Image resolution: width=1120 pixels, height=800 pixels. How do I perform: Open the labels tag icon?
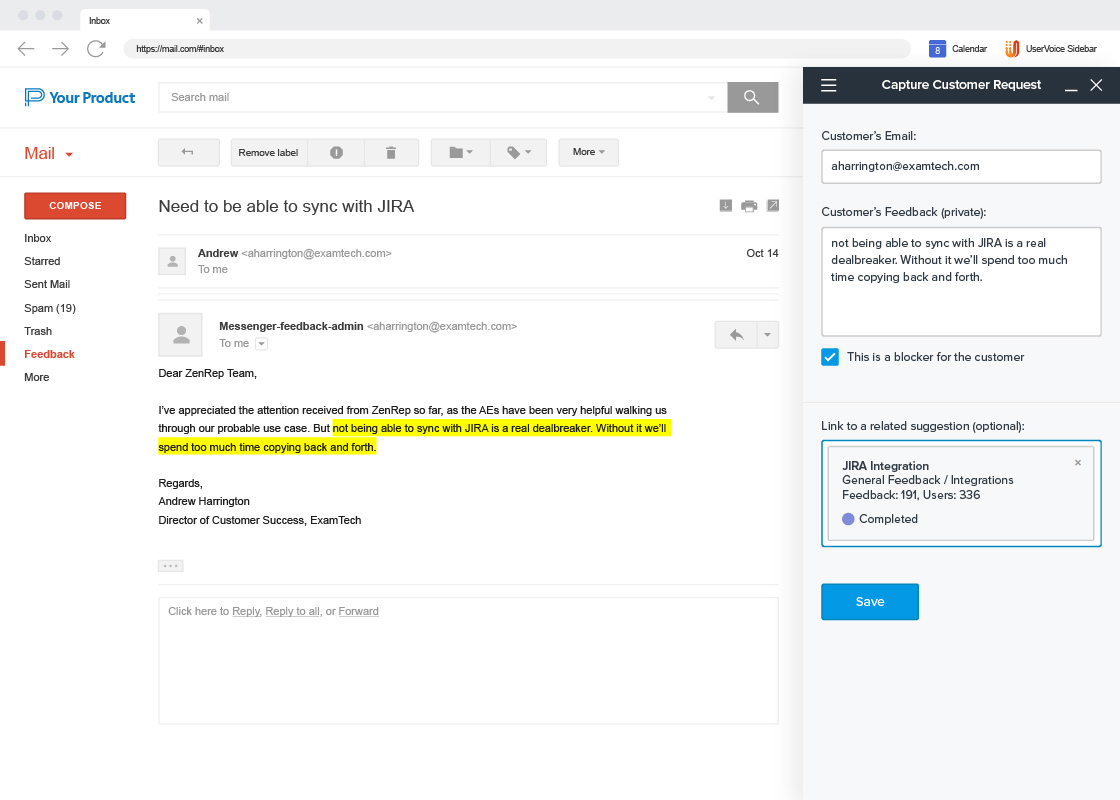pos(519,152)
